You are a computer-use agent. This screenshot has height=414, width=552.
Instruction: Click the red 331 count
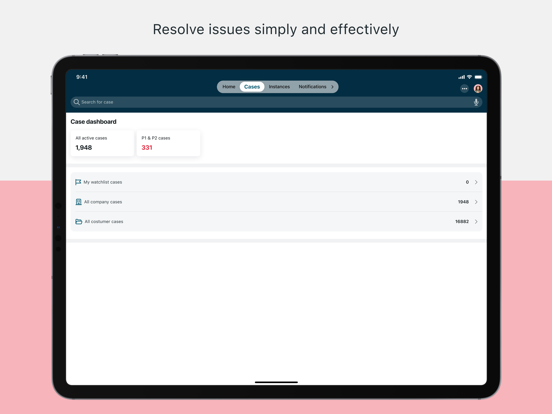tap(147, 148)
